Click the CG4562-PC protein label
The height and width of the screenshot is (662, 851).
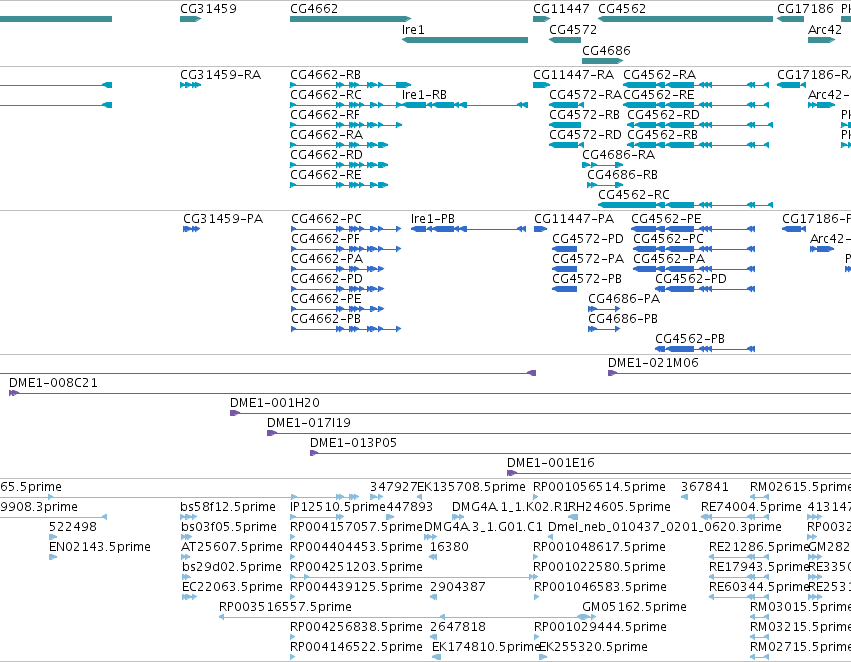[669, 239]
